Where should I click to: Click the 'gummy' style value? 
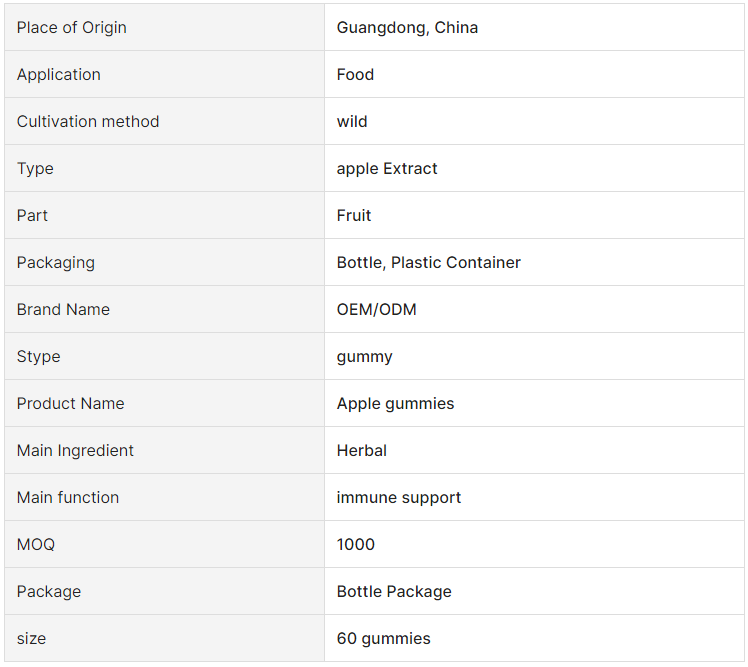(x=364, y=357)
